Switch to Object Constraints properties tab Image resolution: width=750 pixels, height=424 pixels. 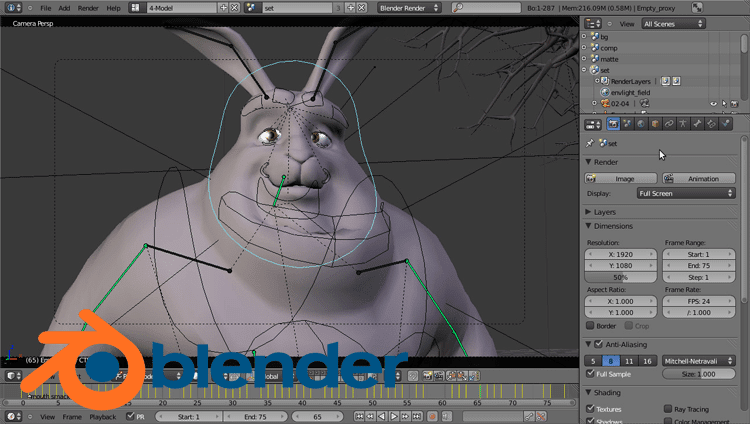[669, 124]
